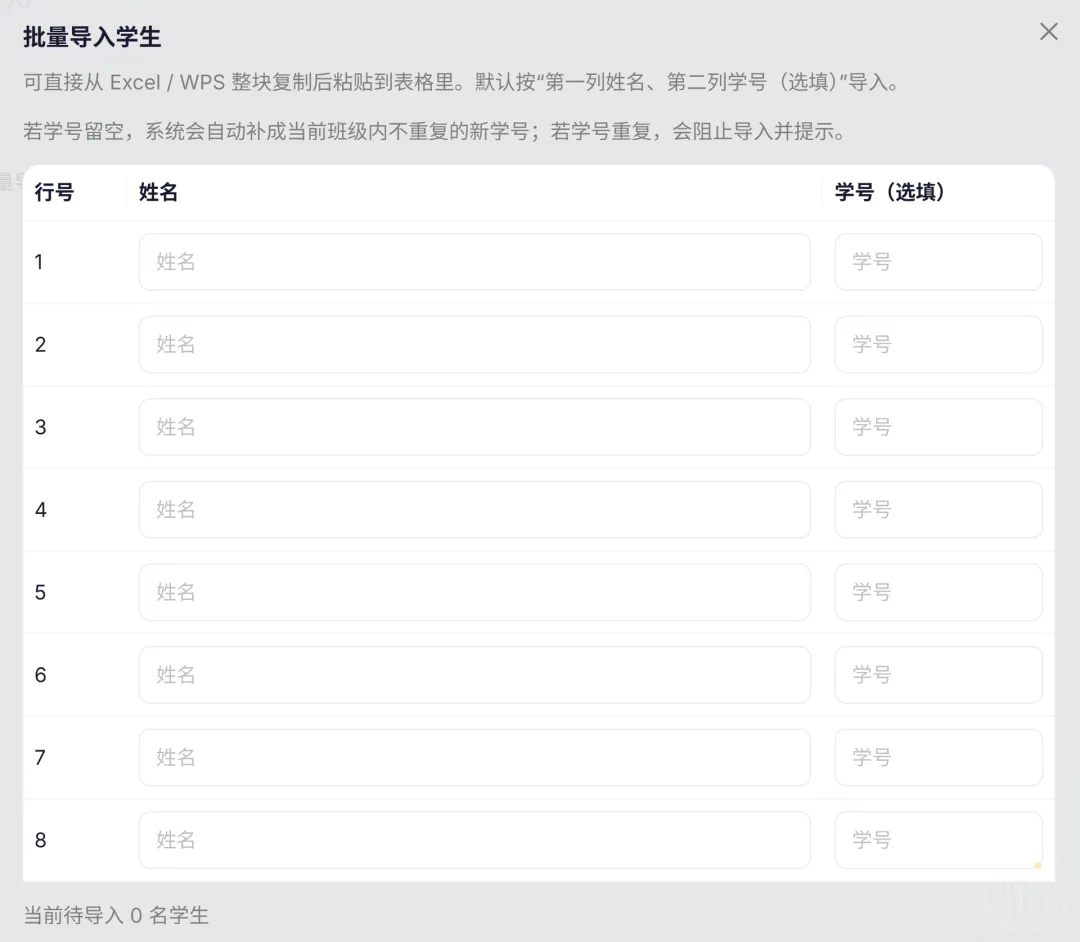The image size is (1080, 942).
Task: Click the 当前待导入 0 名学生 counter text
Action: tap(113, 915)
